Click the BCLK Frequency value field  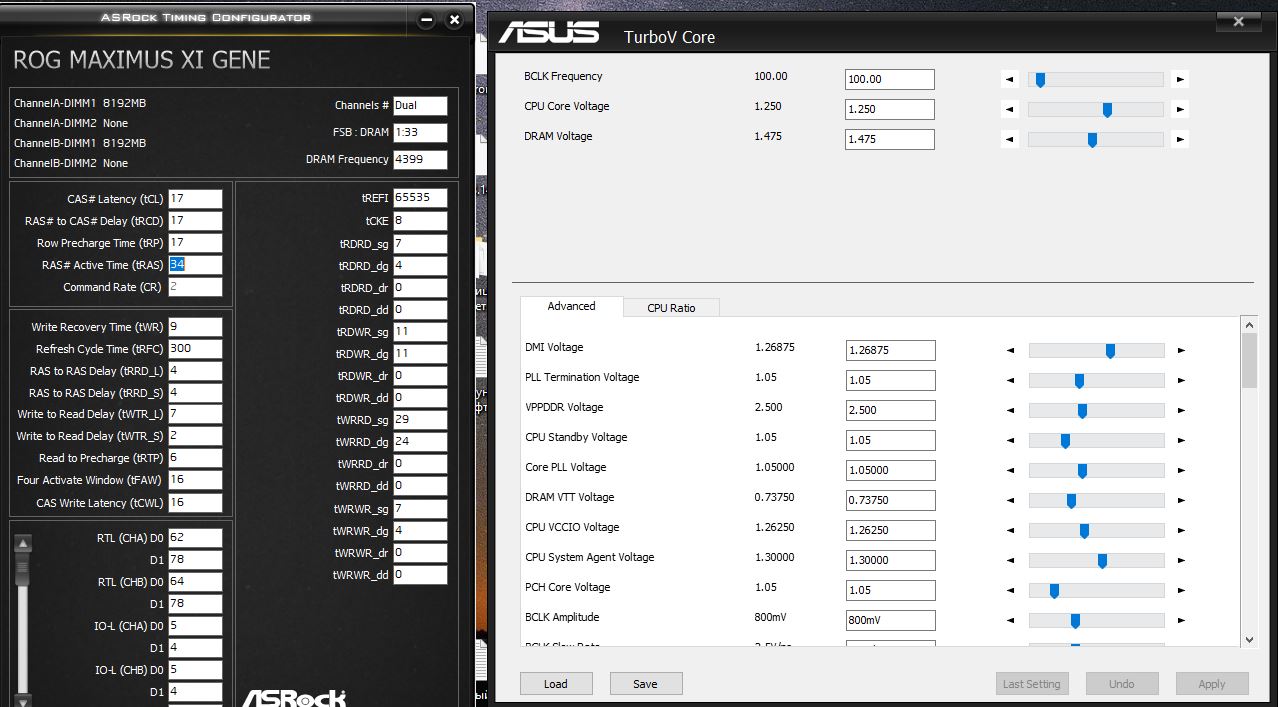click(x=890, y=79)
